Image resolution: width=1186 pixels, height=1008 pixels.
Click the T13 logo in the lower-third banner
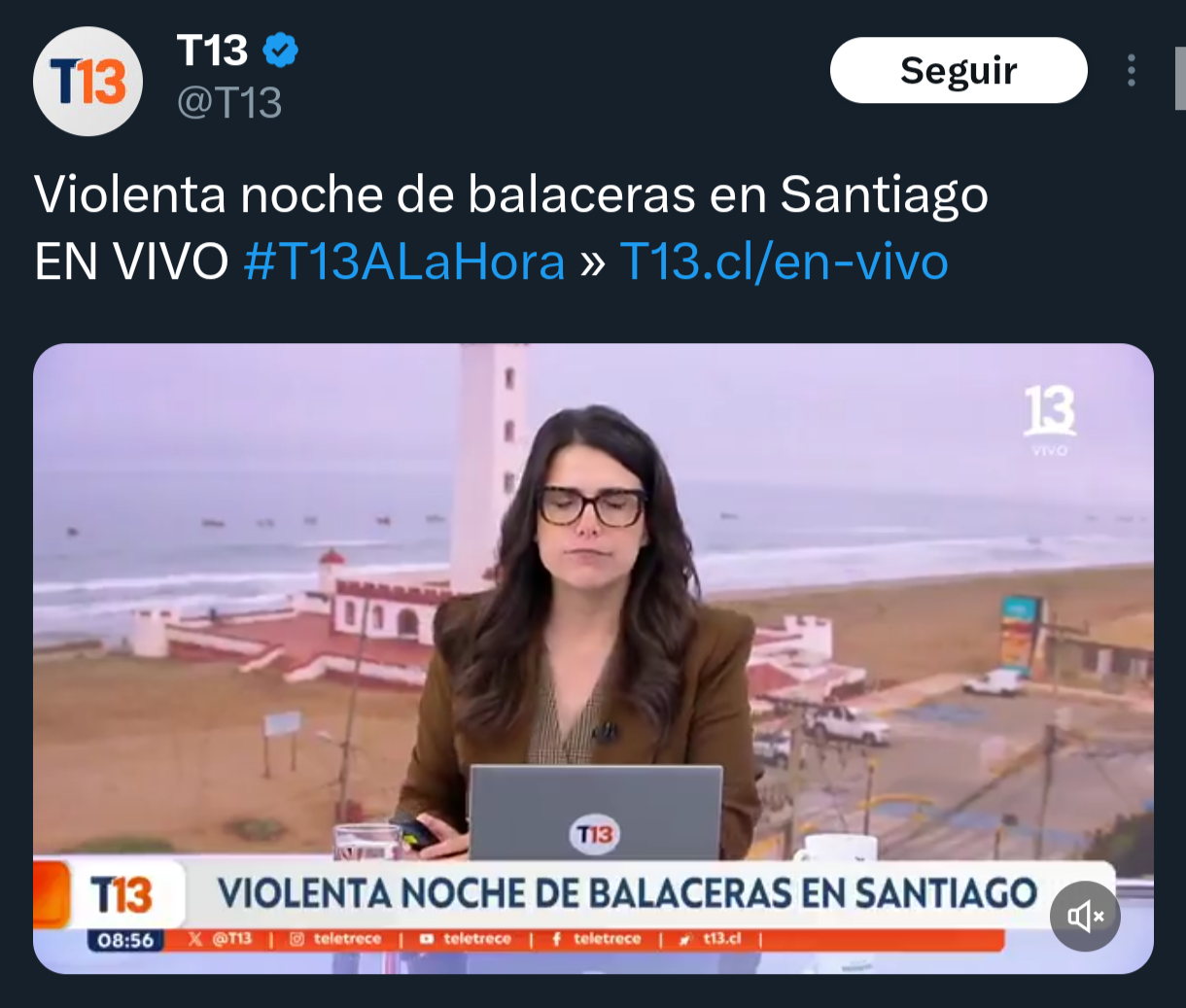coord(121,894)
